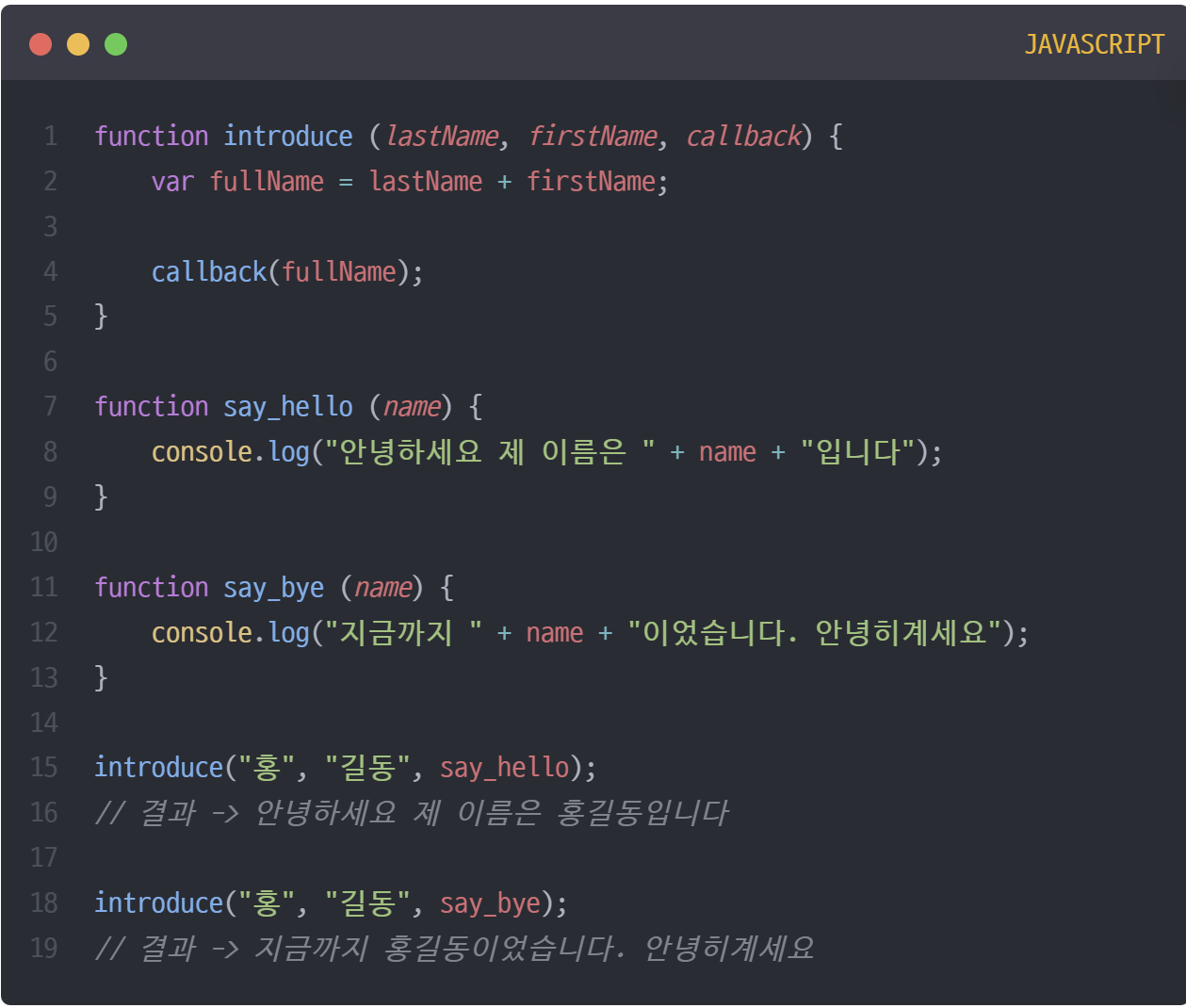
Task: Click the JAVASCRIPT language label
Action: tap(1095, 43)
